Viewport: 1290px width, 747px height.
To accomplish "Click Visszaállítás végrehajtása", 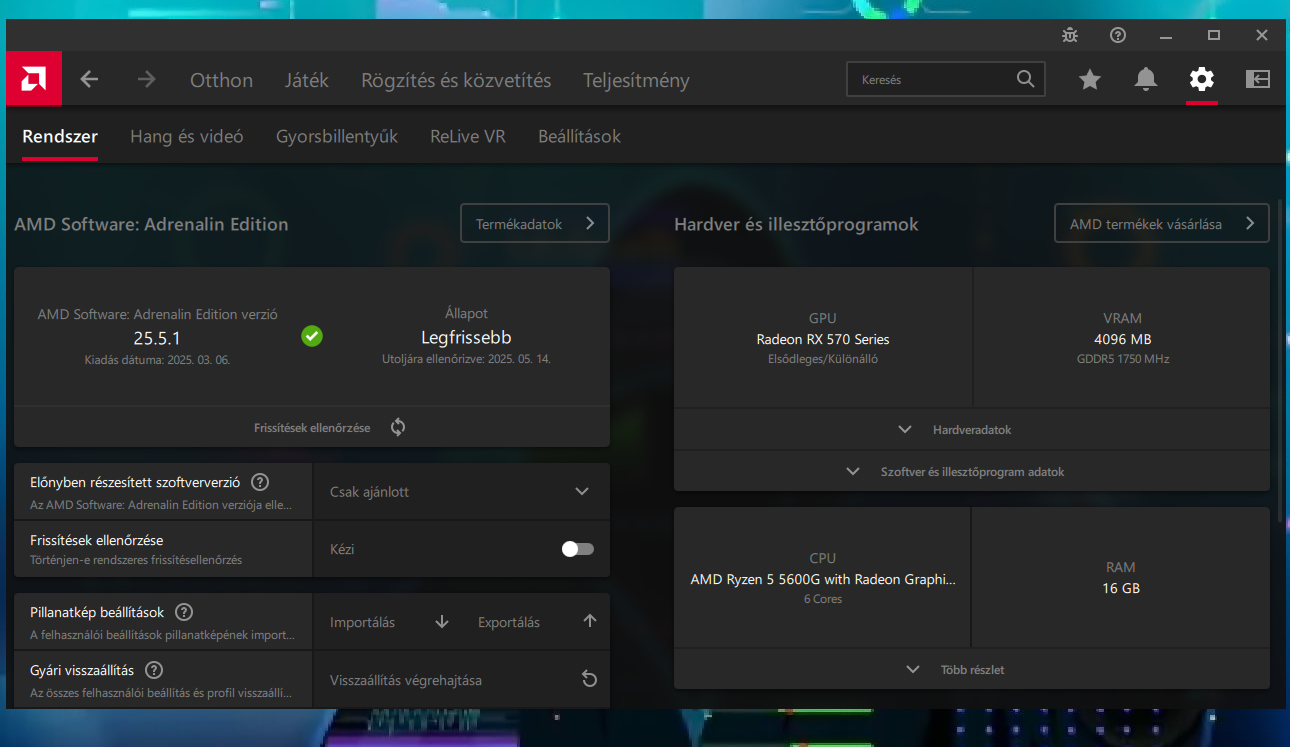I will point(461,680).
